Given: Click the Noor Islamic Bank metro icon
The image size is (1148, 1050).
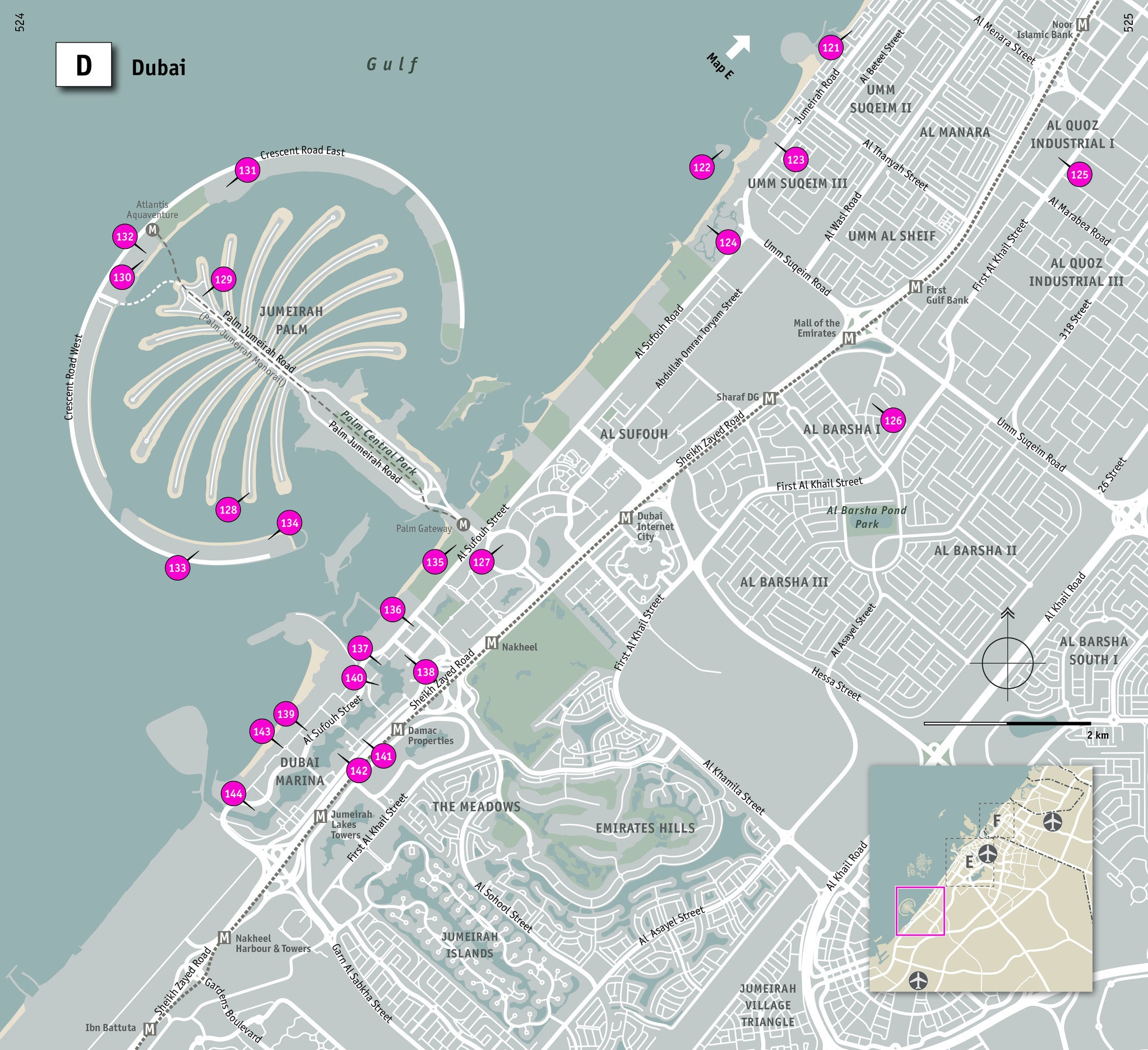Looking at the screenshot, I should coord(1083,25).
